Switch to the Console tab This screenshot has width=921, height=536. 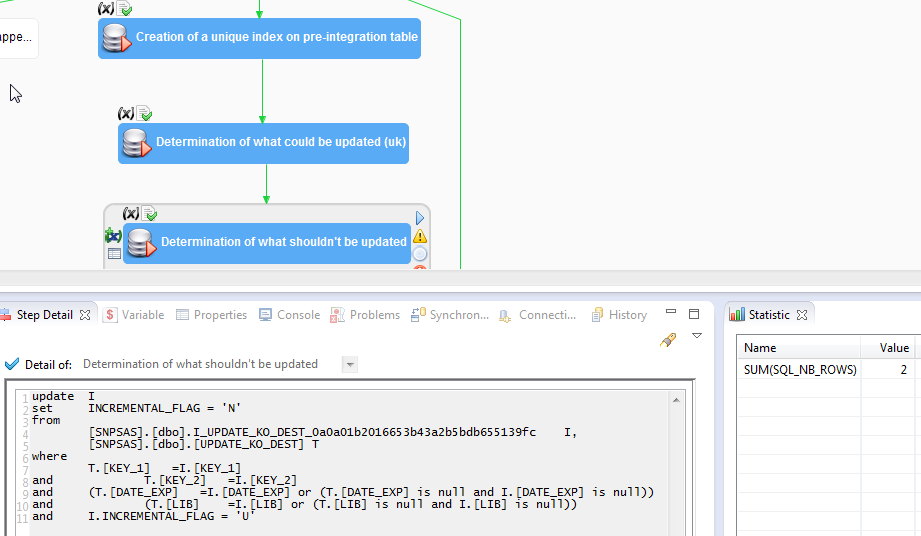pyautogui.click(x=290, y=315)
